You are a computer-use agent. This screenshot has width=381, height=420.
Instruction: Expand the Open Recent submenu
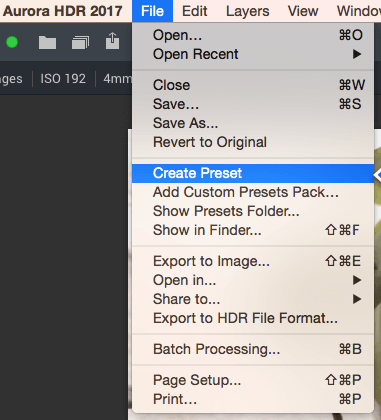pyautogui.click(x=253, y=54)
